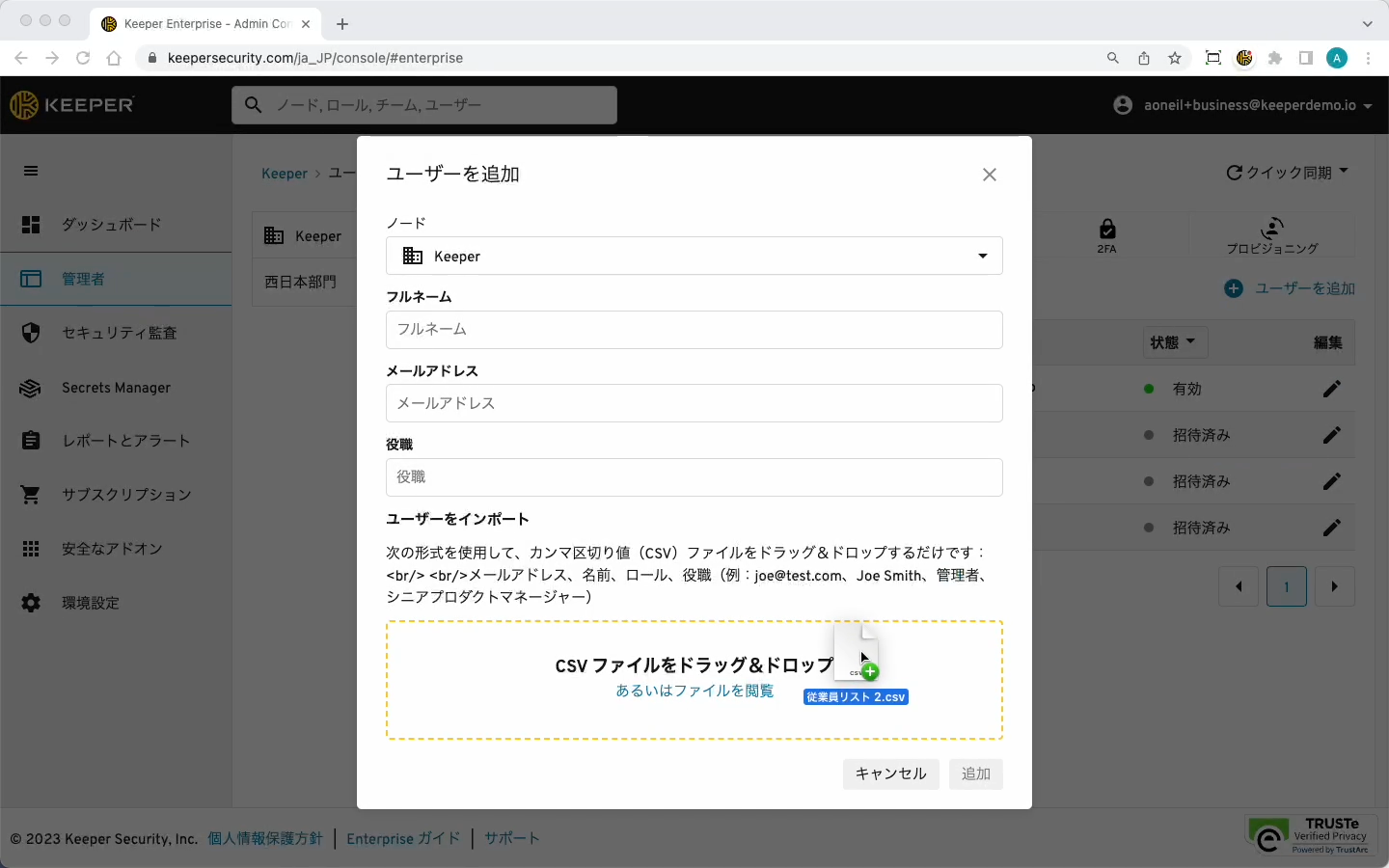Click the edit pencil for 有効 user
Viewport: 1389px width, 868px height.
[1331, 389]
